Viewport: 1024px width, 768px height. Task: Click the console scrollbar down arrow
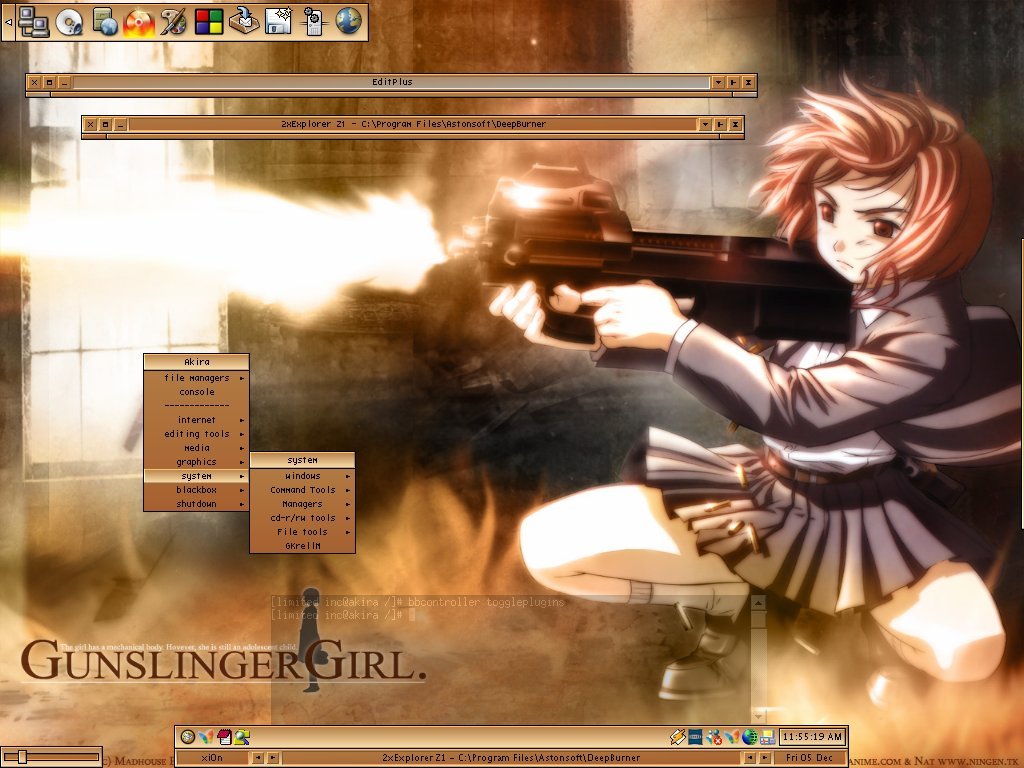coord(758,715)
